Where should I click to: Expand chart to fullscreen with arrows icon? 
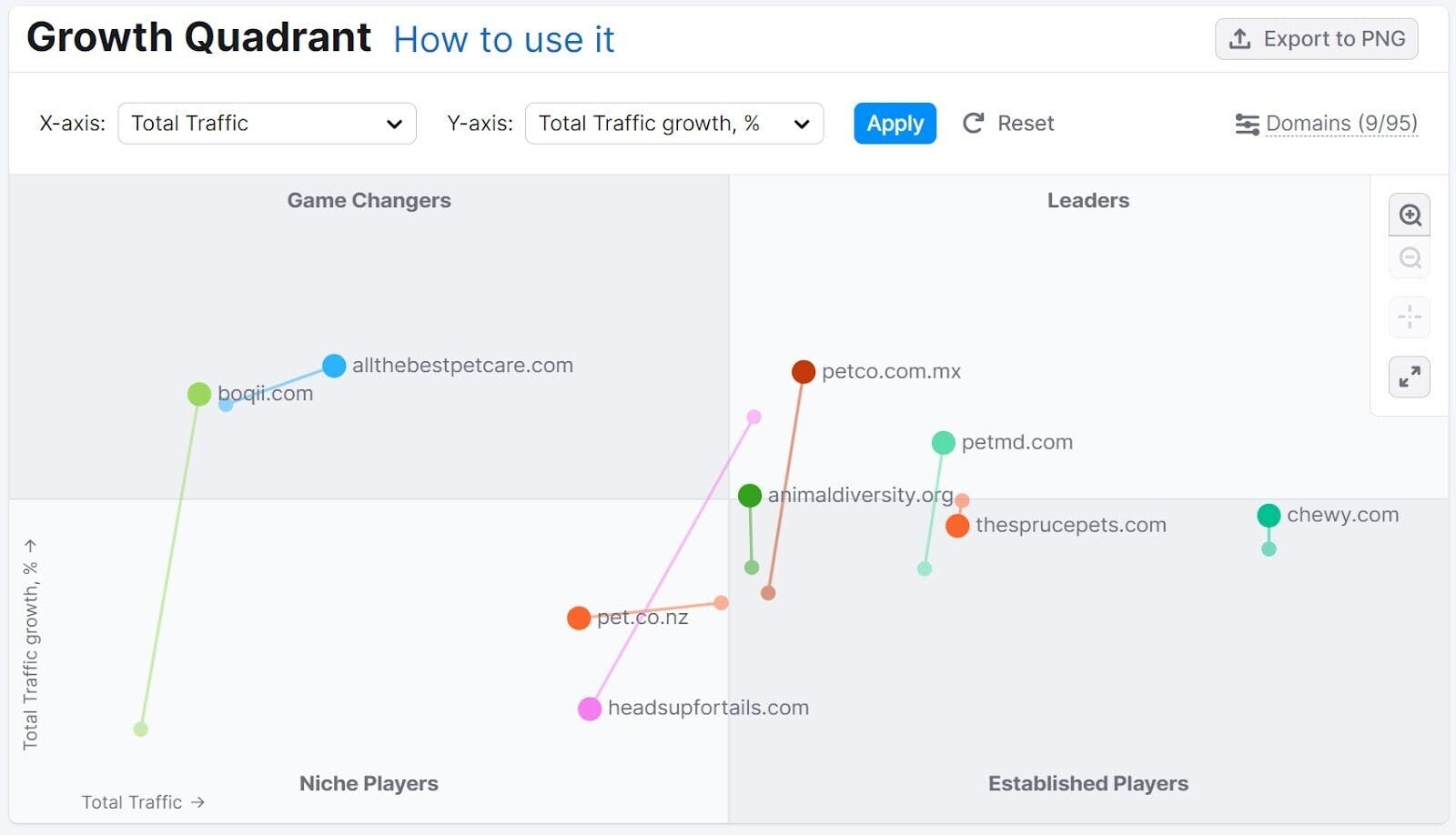(x=1410, y=377)
